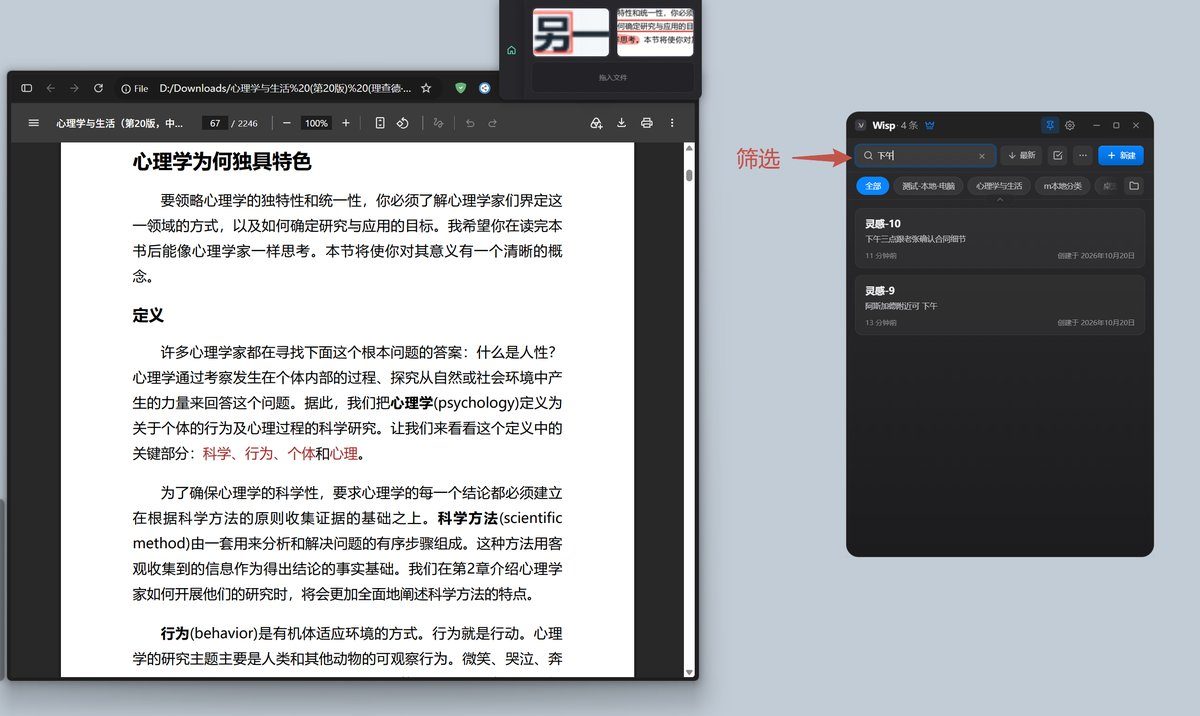Viewport: 1200px width, 716px height.
Task: Select the 心理学与生活 category tab in Wisp
Action: point(999,186)
